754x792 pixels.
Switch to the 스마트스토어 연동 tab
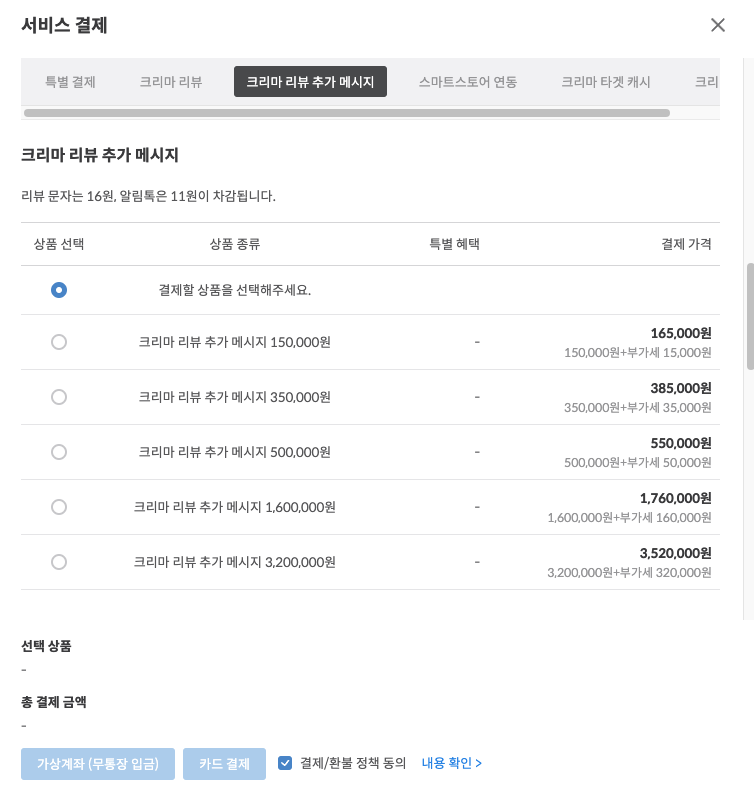click(x=468, y=82)
